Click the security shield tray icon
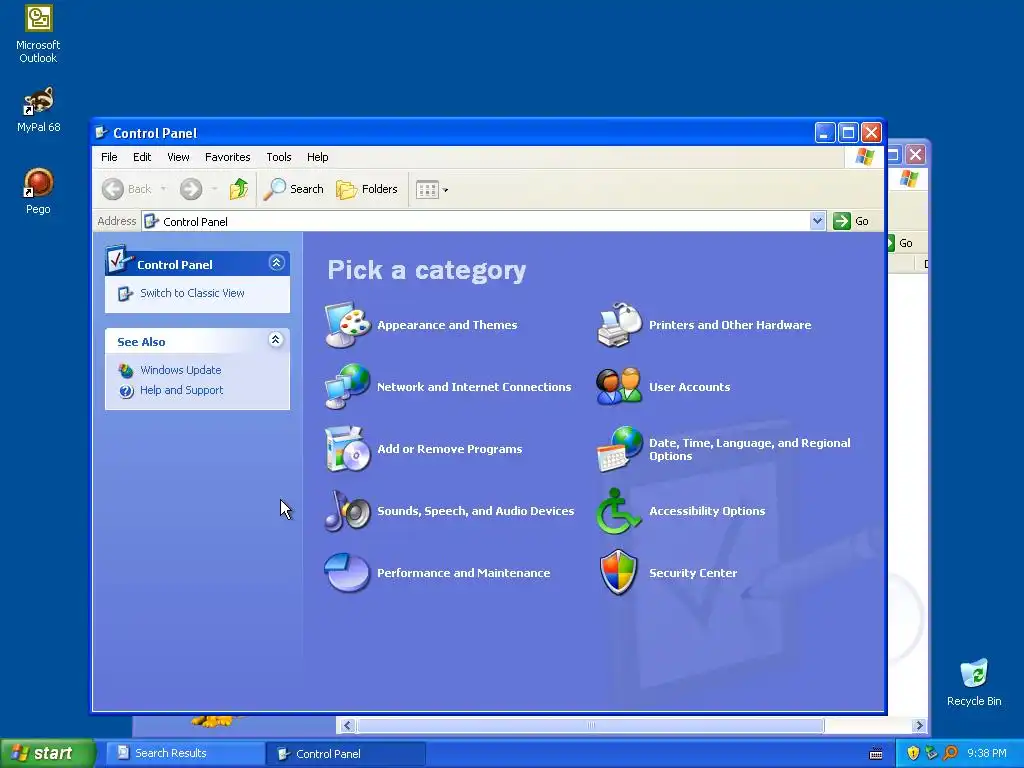The image size is (1024, 768). point(913,753)
